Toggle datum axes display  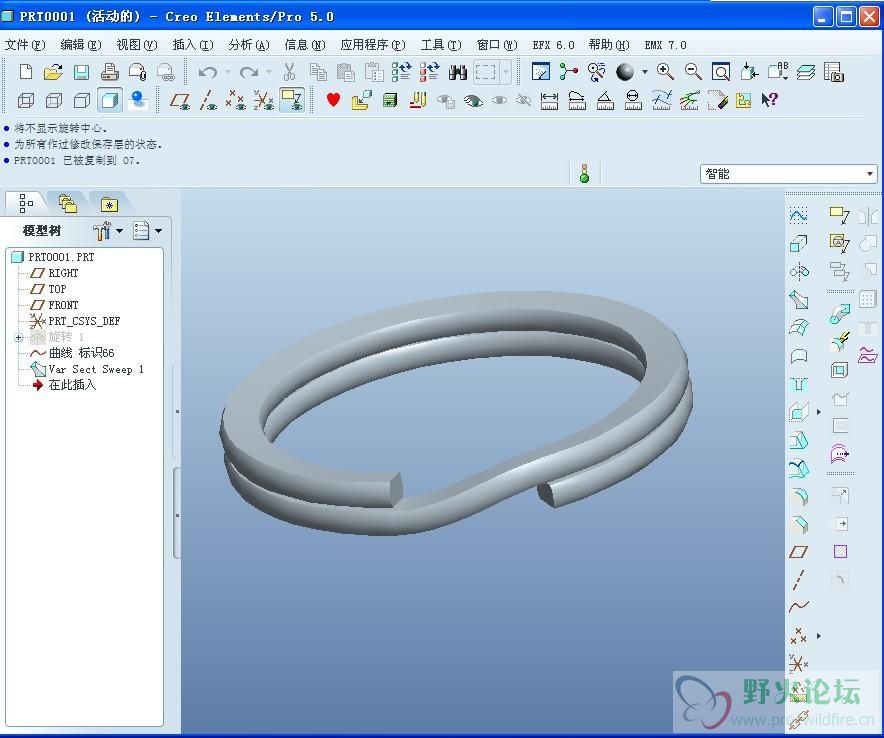pos(208,100)
